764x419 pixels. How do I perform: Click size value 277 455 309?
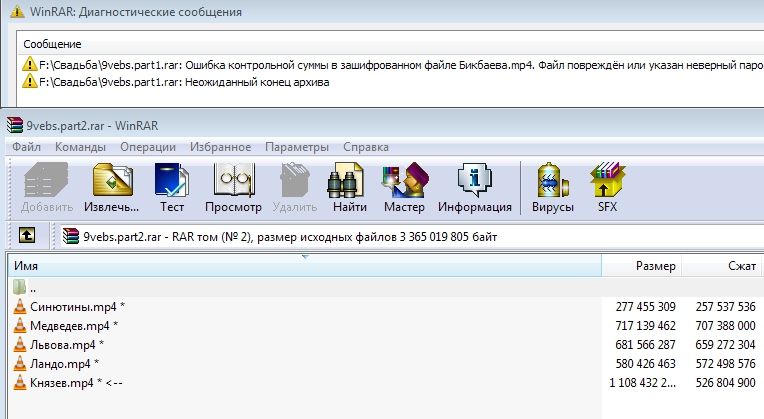point(645,306)
